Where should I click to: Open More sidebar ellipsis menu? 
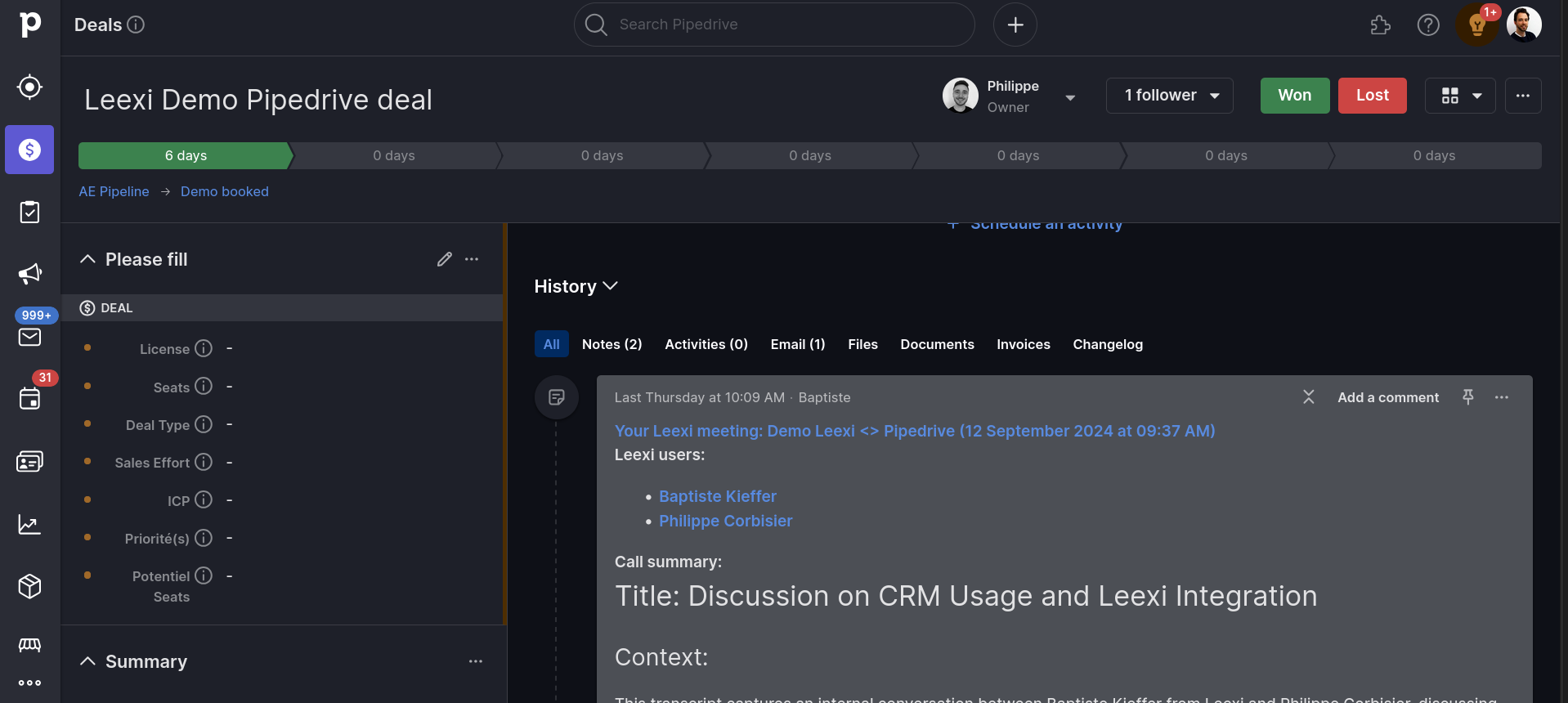(x=29, y=683)
